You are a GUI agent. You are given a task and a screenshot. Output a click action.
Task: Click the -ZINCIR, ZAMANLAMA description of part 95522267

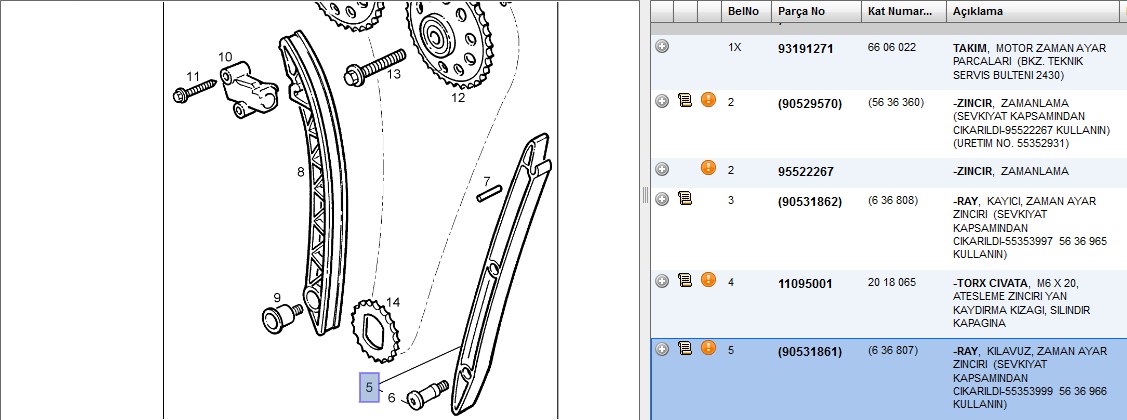click(1010, 171)
